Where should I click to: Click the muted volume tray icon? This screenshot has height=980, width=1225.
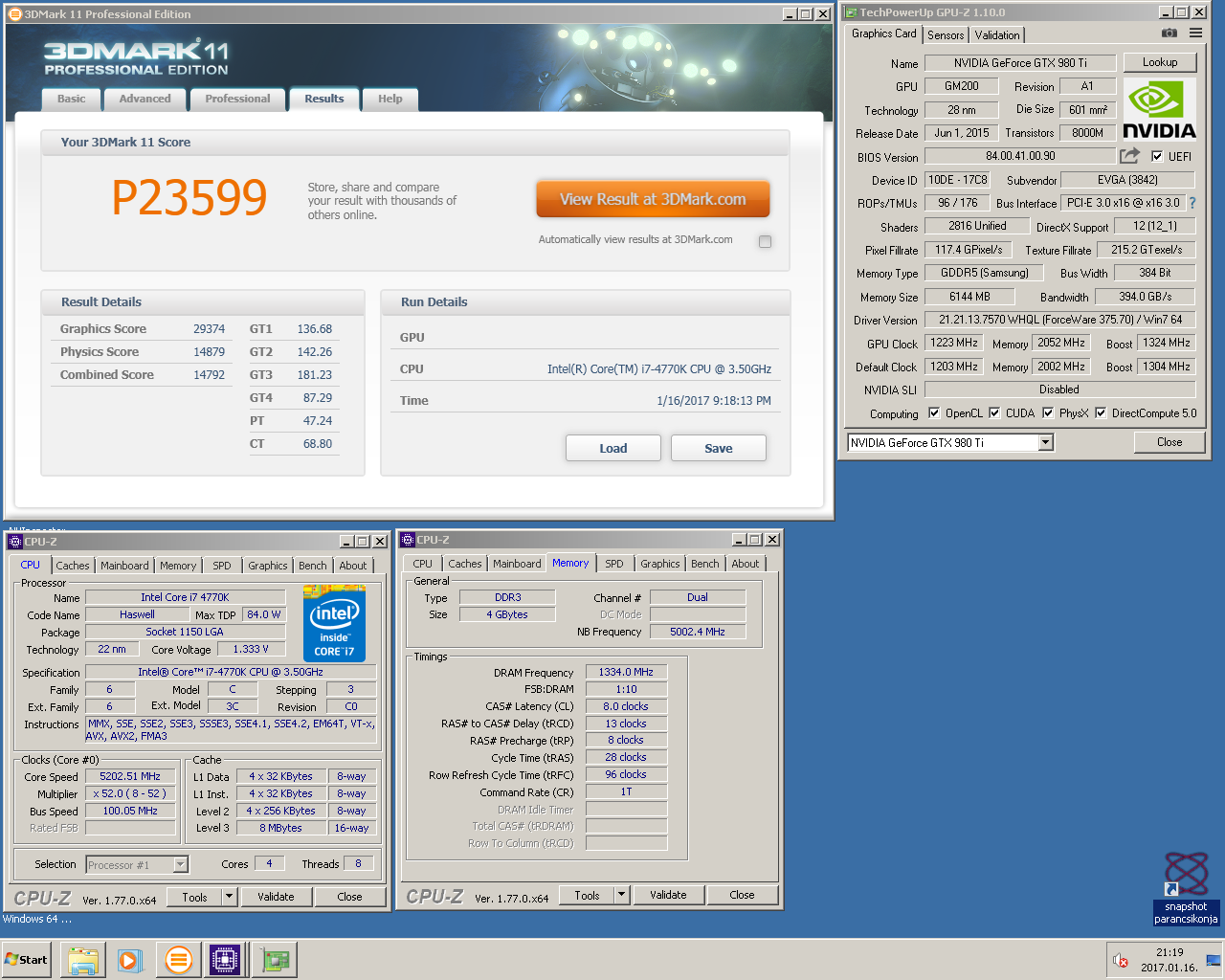click(1120, 960)
